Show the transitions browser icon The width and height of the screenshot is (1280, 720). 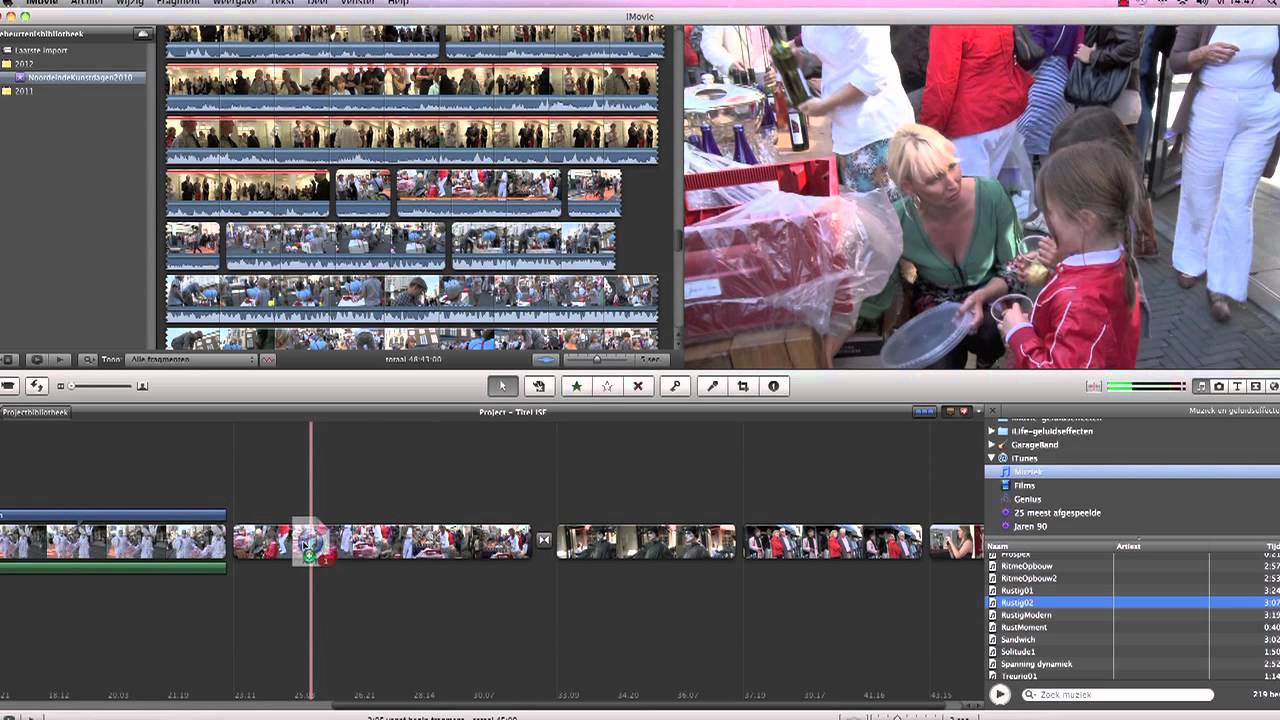click(x=1255, y=386)
